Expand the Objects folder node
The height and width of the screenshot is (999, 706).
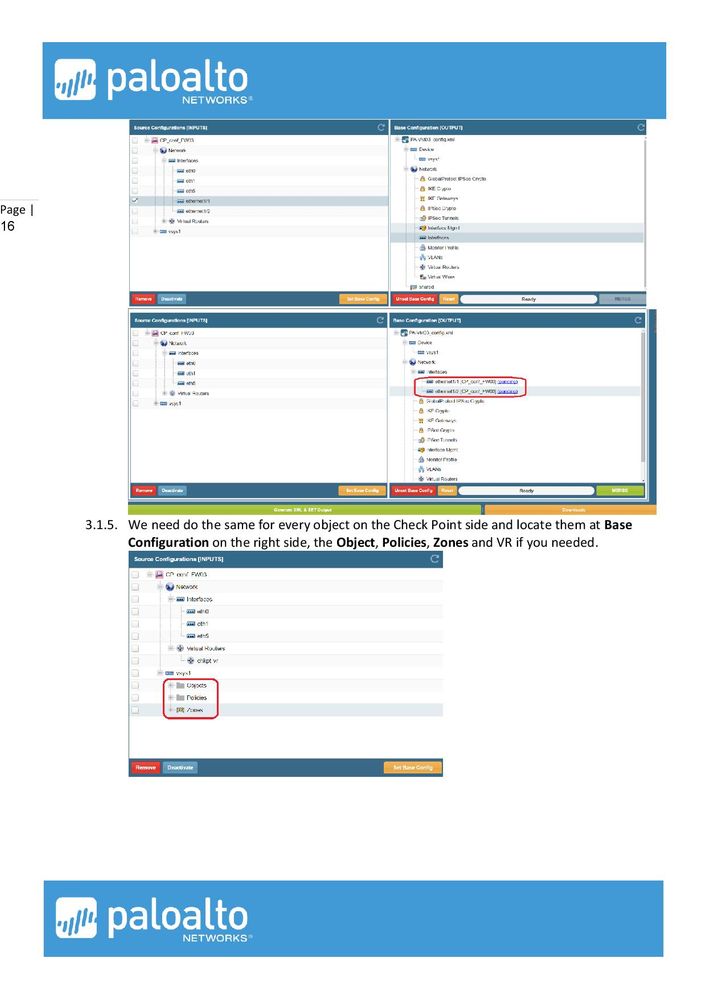pos(170,685)
